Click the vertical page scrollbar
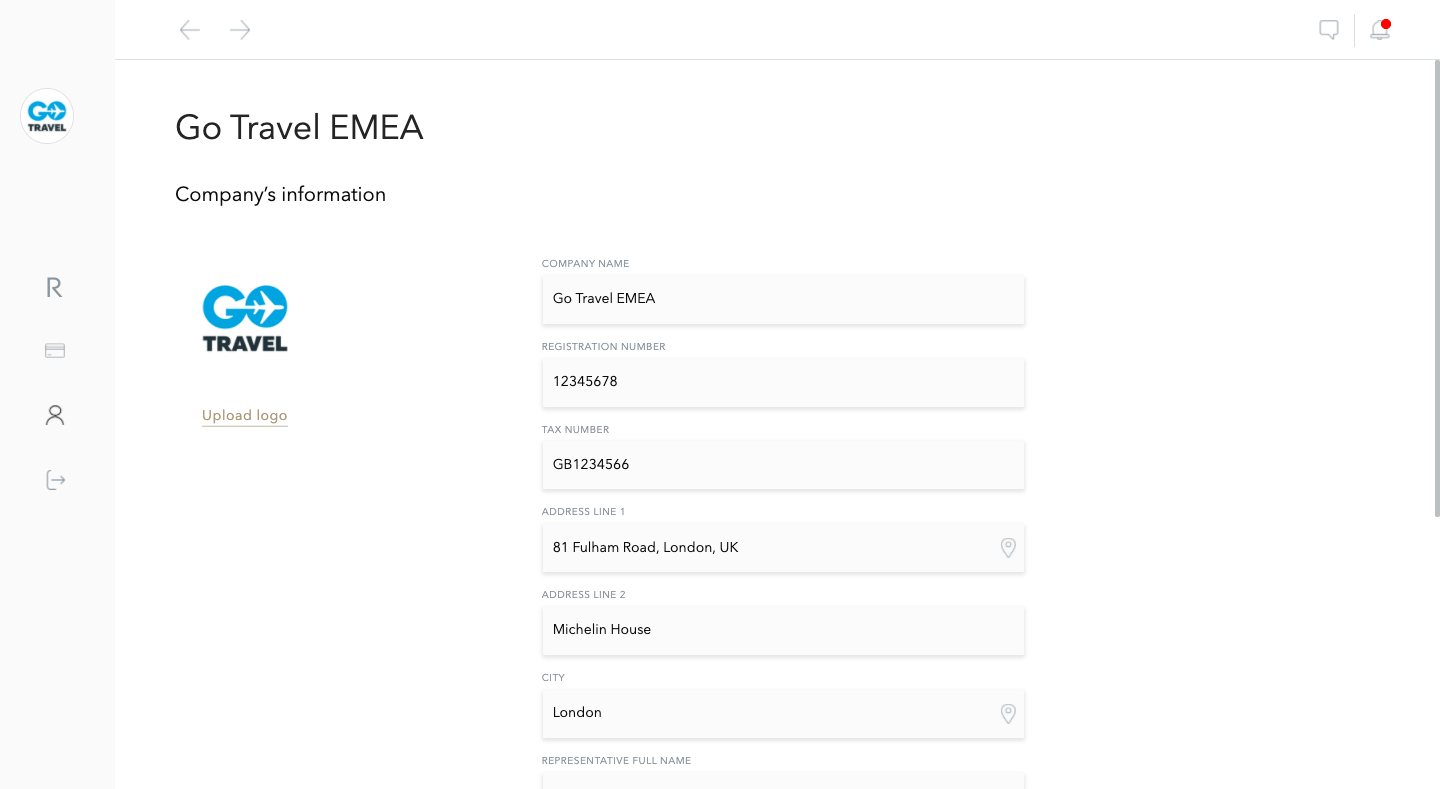The image size is (1440, 789). (1436, 290)
